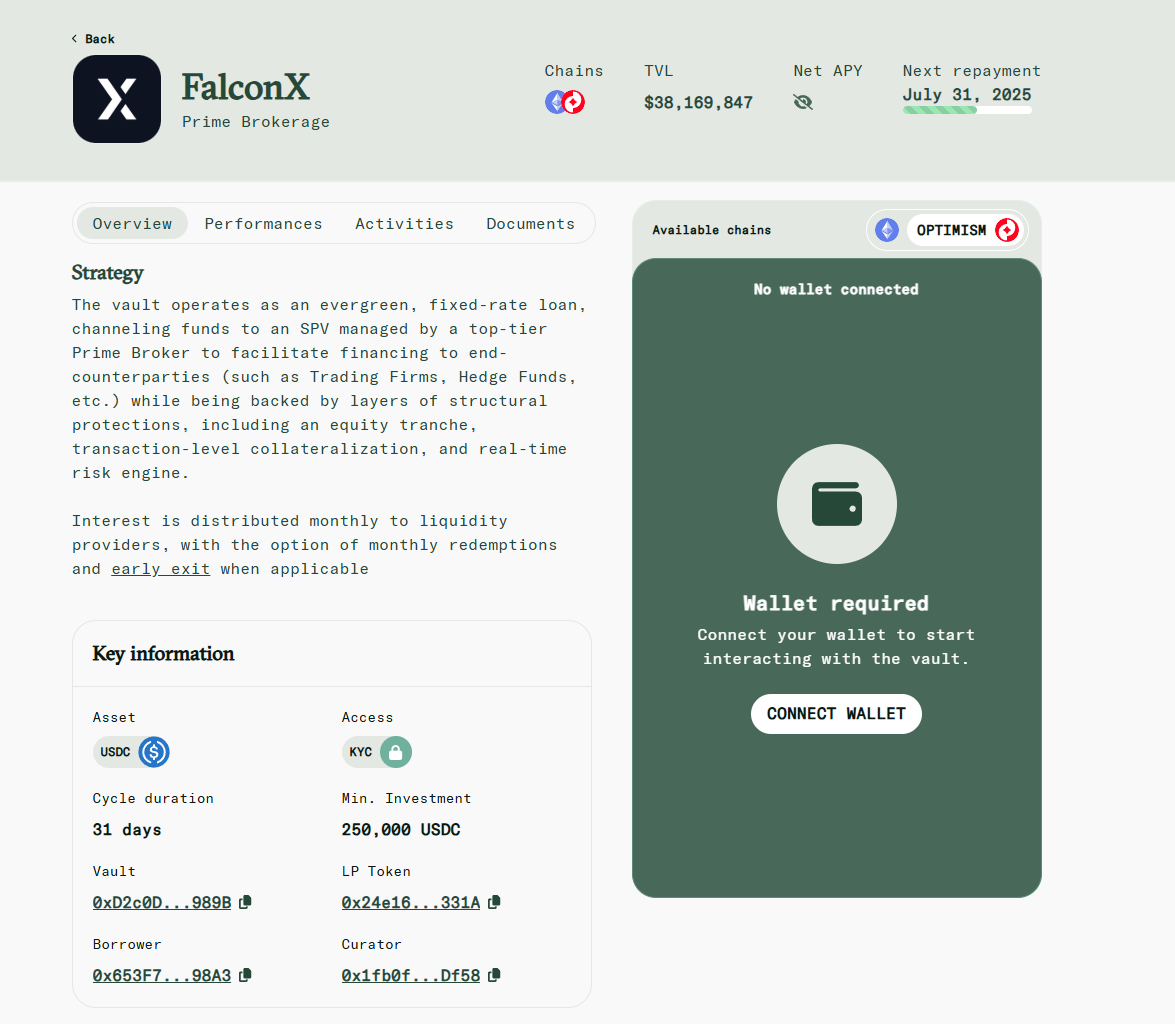Go back using the Back chevron link

tap(93, 39)
